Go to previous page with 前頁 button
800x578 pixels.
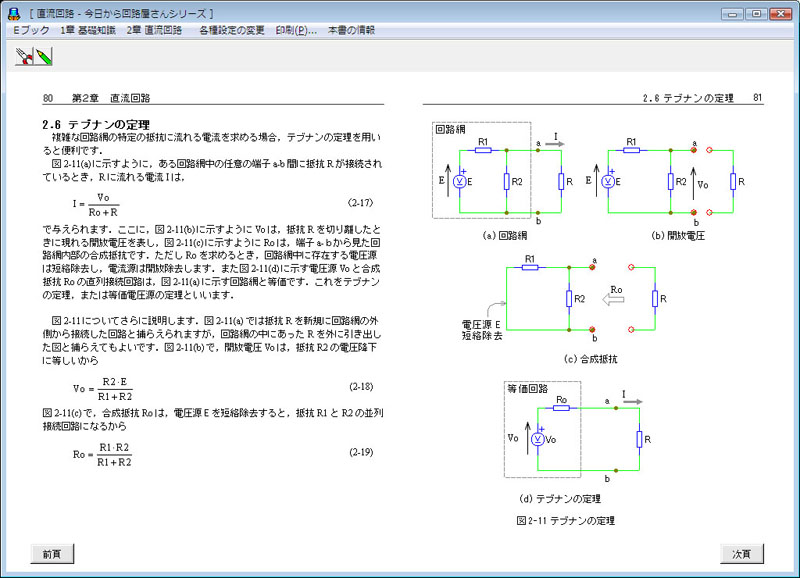point(52,554)
